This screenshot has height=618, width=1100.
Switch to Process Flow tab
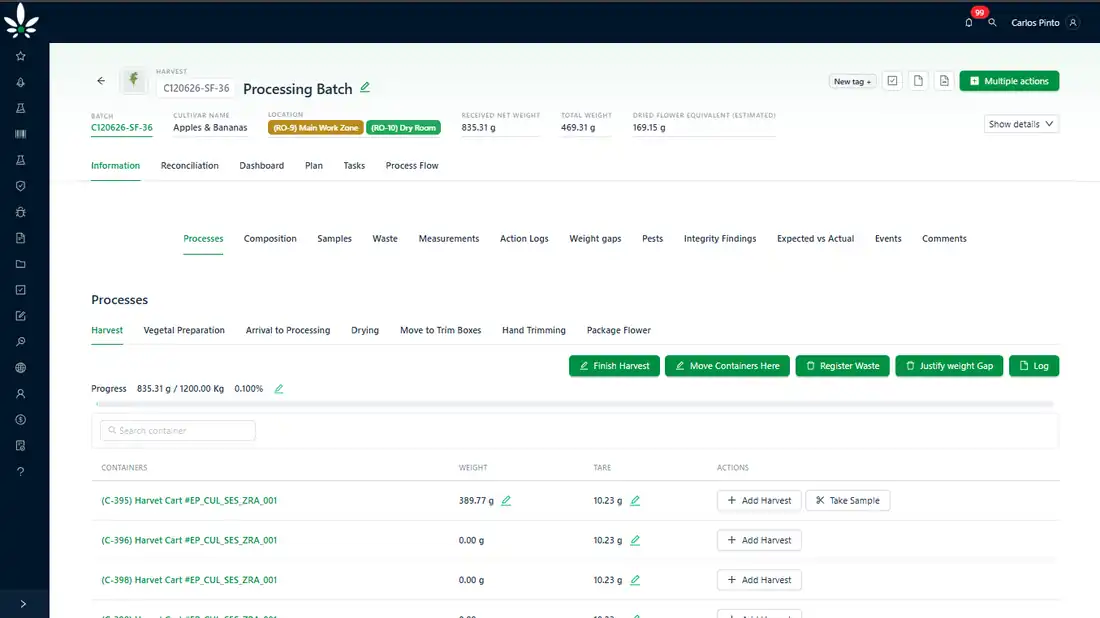click(x=412, y=166)
